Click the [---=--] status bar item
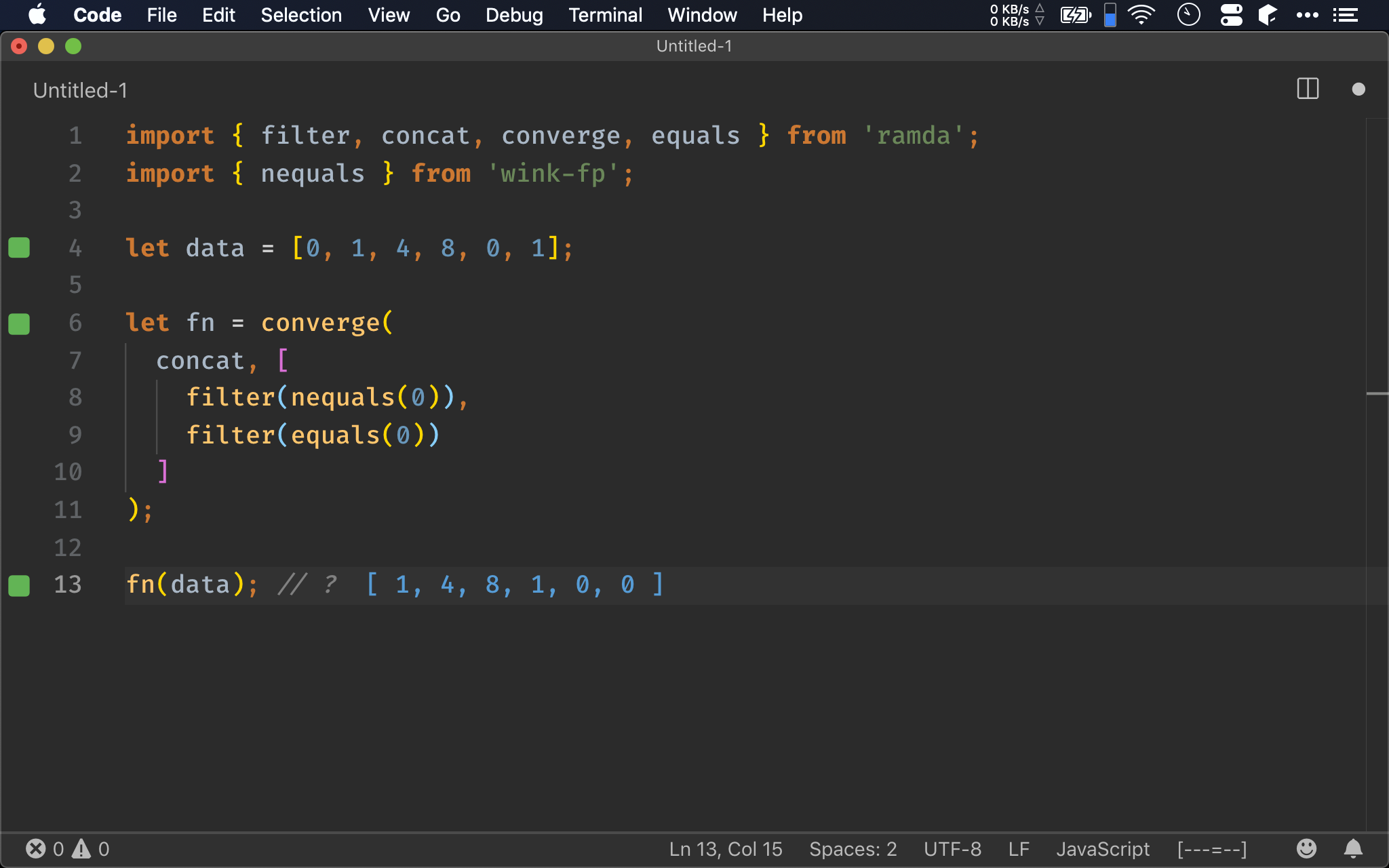This screenshot has height=868, width=1389. (x=1212, y=849)
